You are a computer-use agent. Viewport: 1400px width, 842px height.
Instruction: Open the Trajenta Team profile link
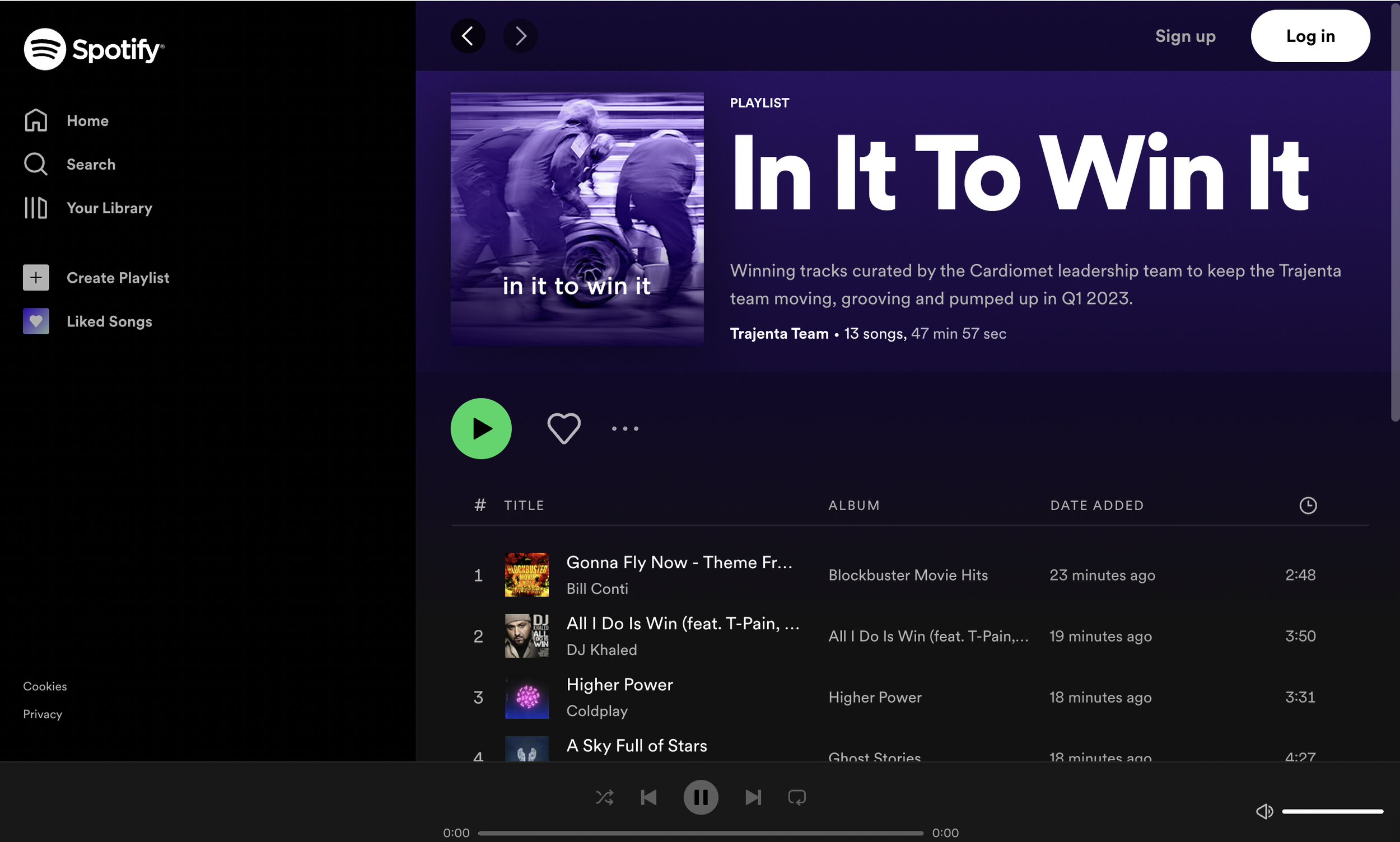779,333
